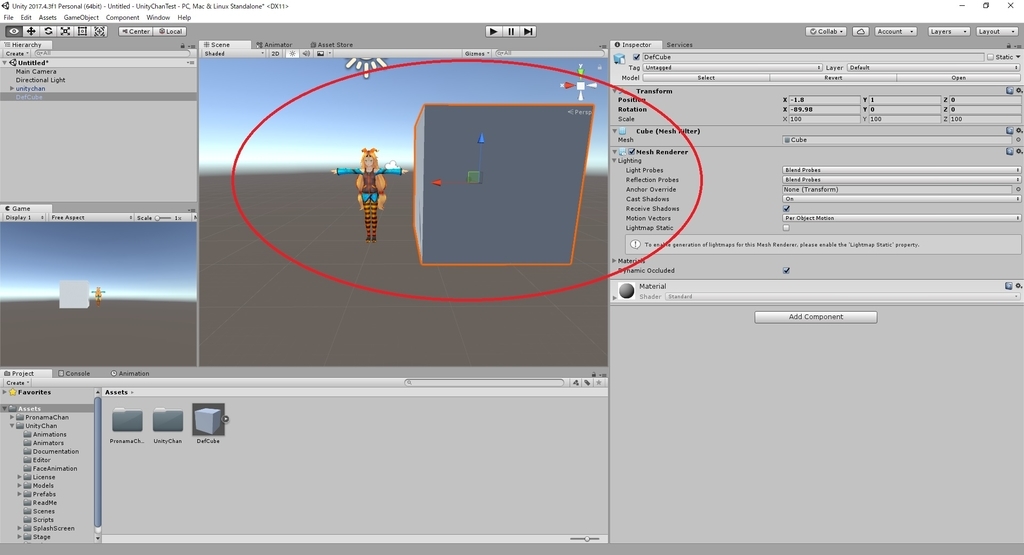Enable the Static checkbox

(991, 57)
